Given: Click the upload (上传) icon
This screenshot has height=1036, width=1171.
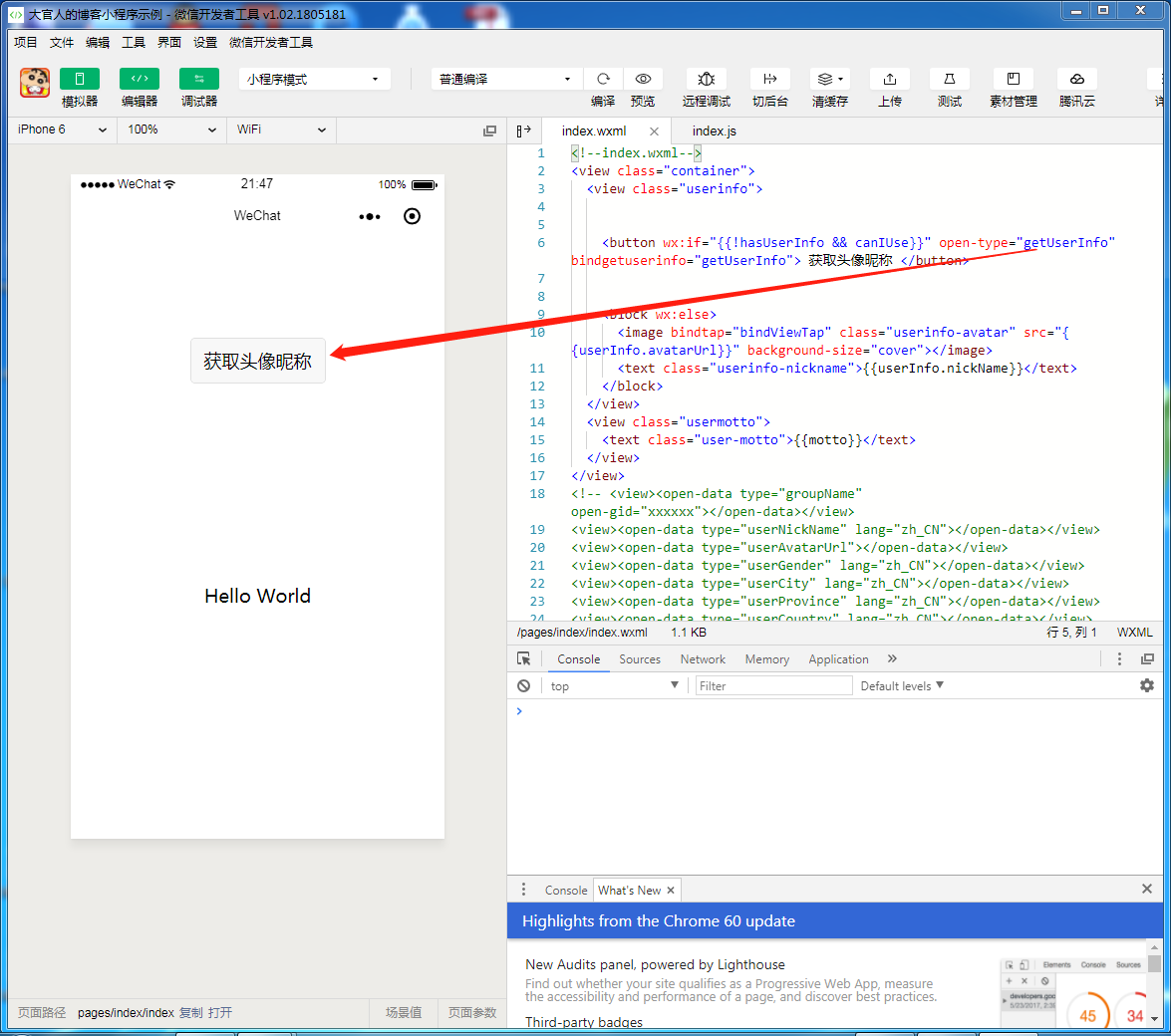Looking at the screenshot, I should coord(889,79).
